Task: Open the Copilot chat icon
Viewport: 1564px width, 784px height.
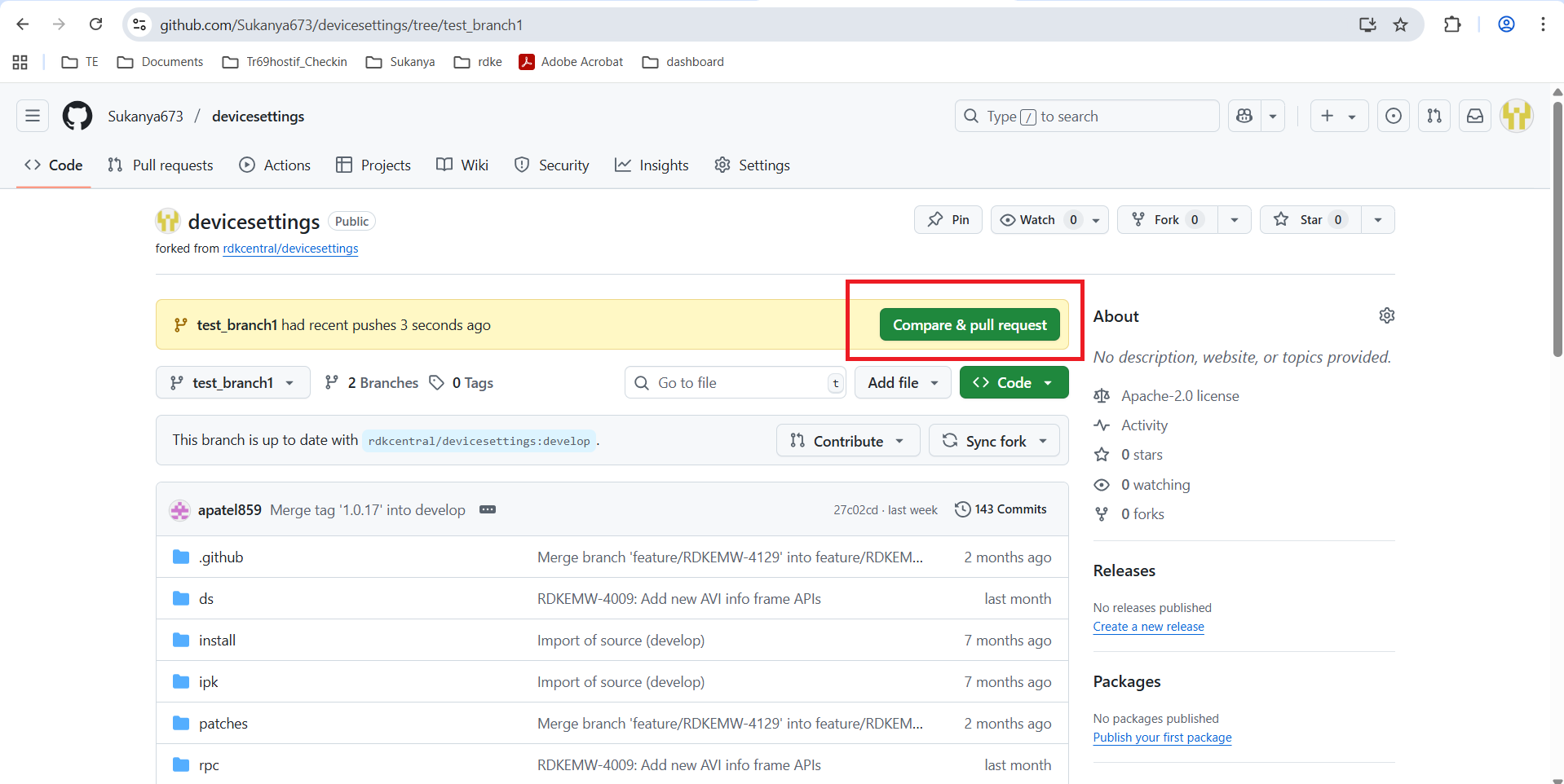Action: 1244,116
